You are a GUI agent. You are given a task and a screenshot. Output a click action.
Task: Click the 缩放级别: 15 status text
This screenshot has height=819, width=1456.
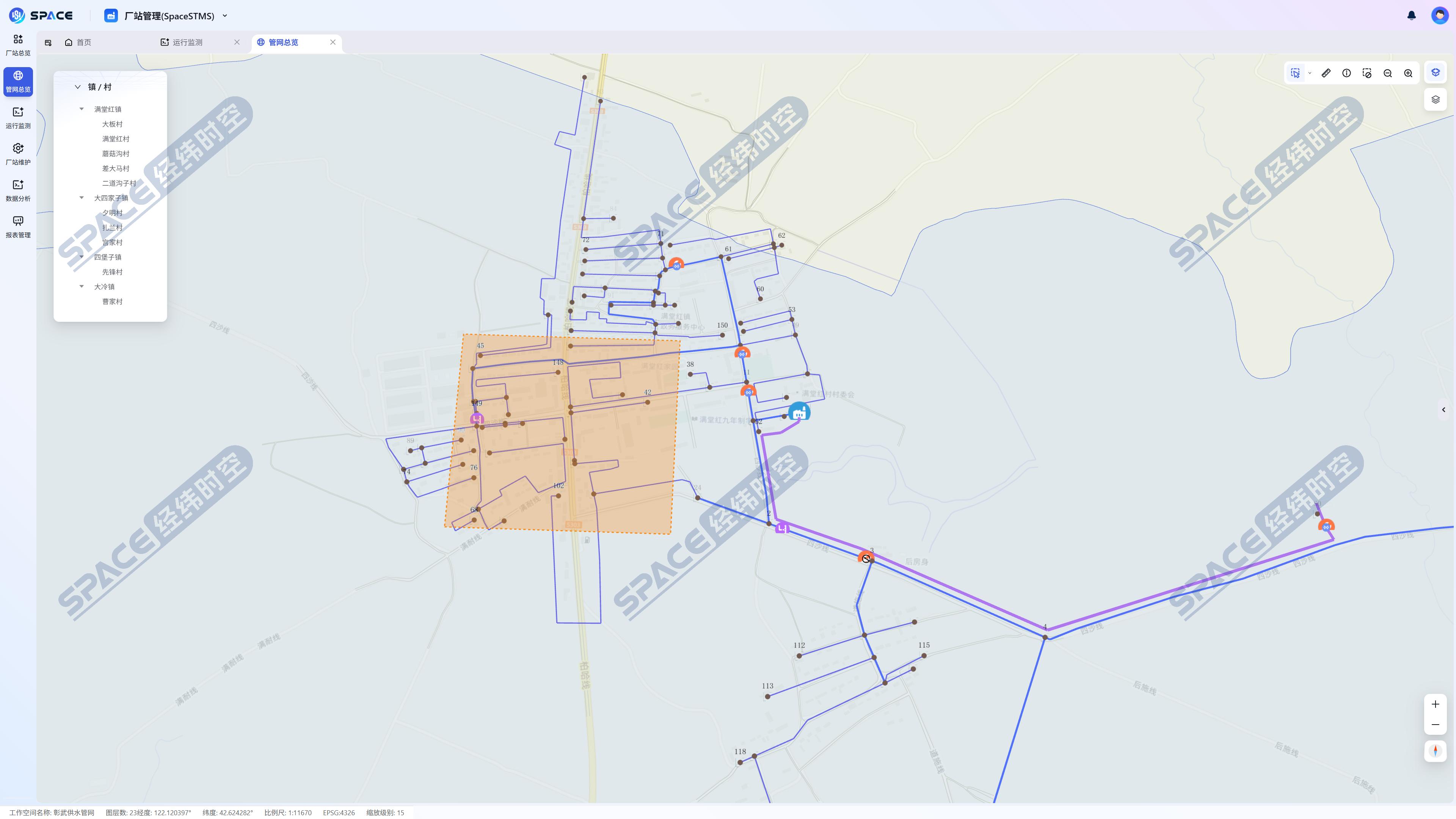(385, 813)
